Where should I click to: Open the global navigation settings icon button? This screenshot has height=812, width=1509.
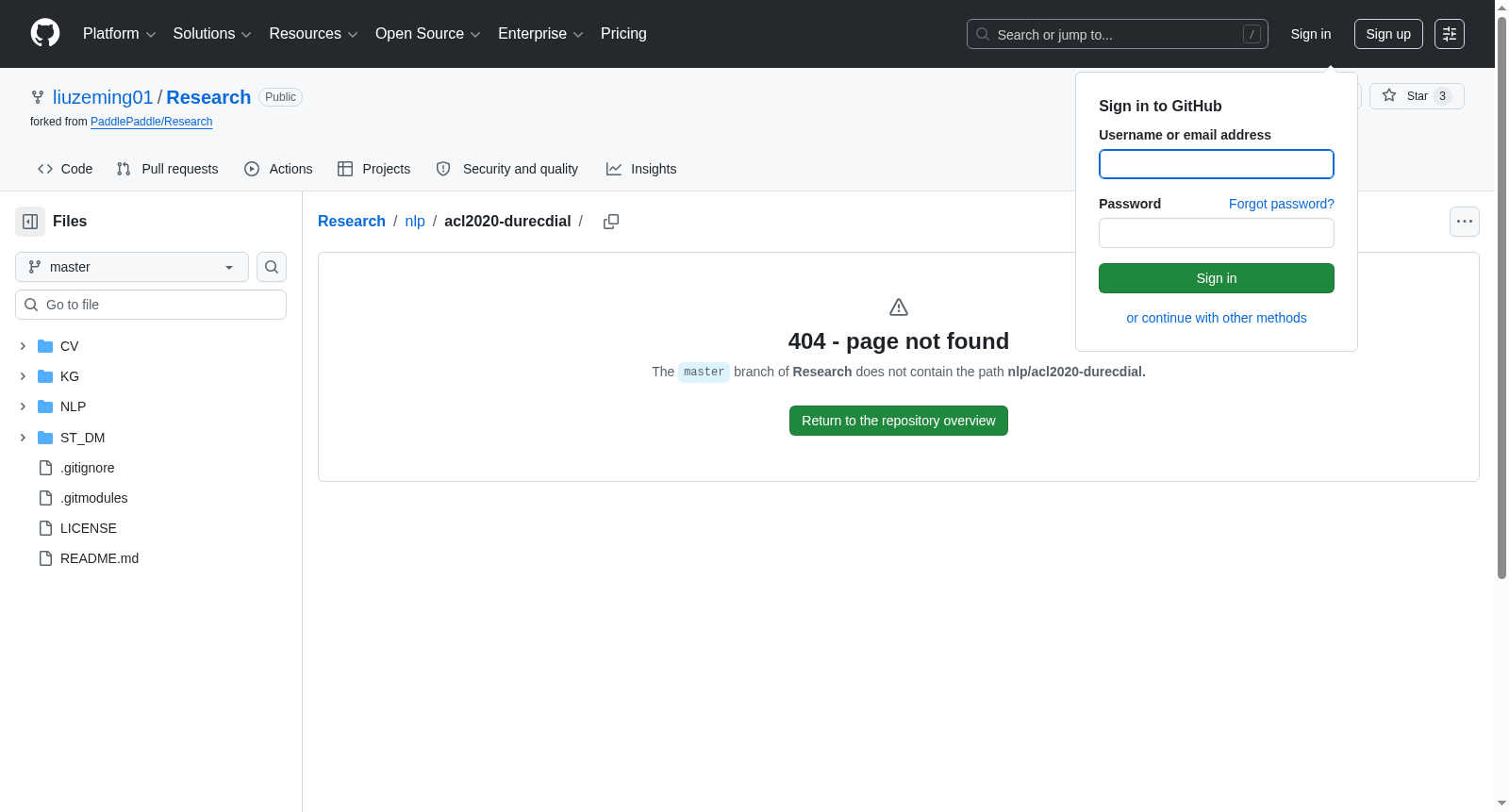1450,34
